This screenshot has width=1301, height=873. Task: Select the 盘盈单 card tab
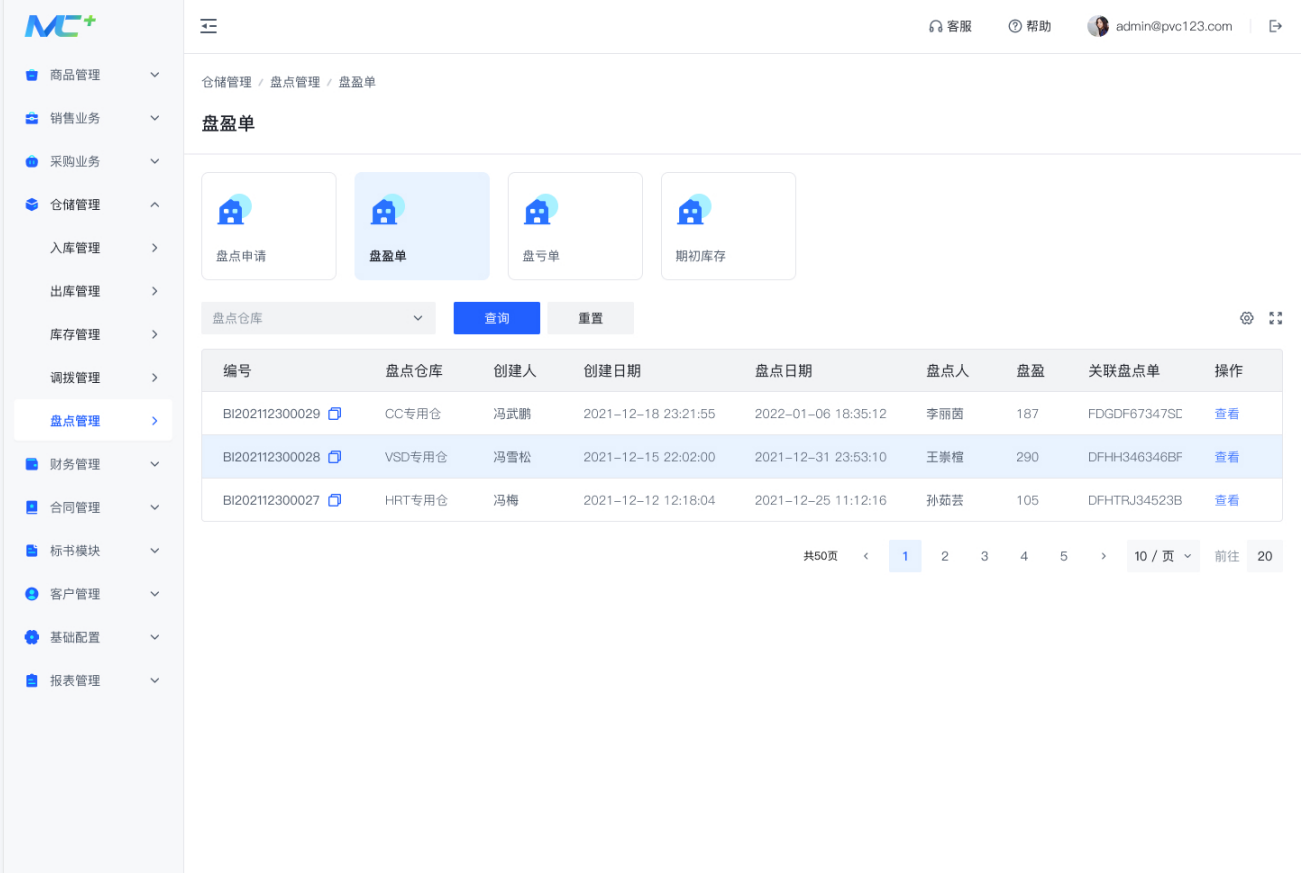pos(422,226)
